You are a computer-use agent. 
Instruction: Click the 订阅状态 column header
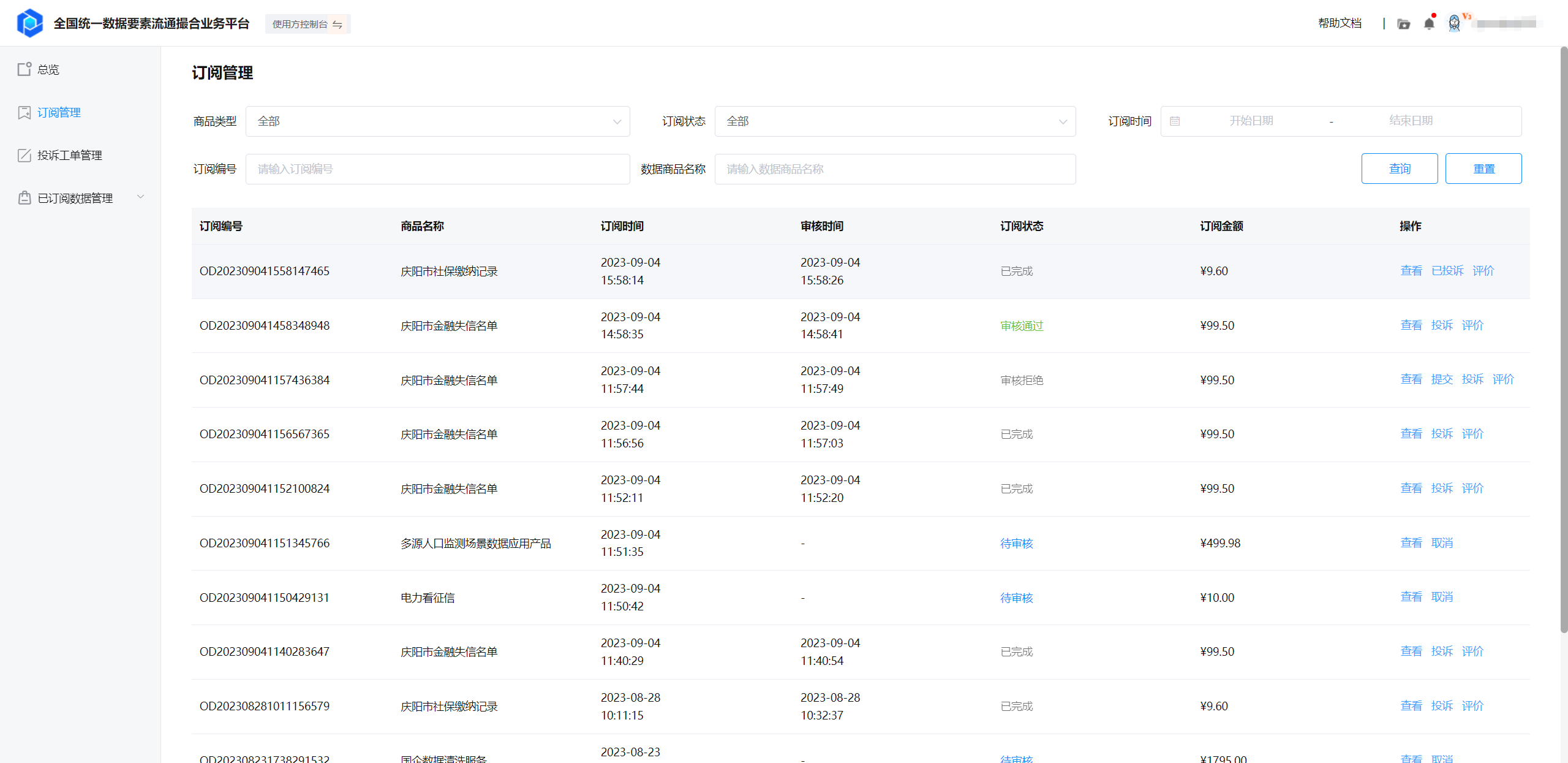1022,226
